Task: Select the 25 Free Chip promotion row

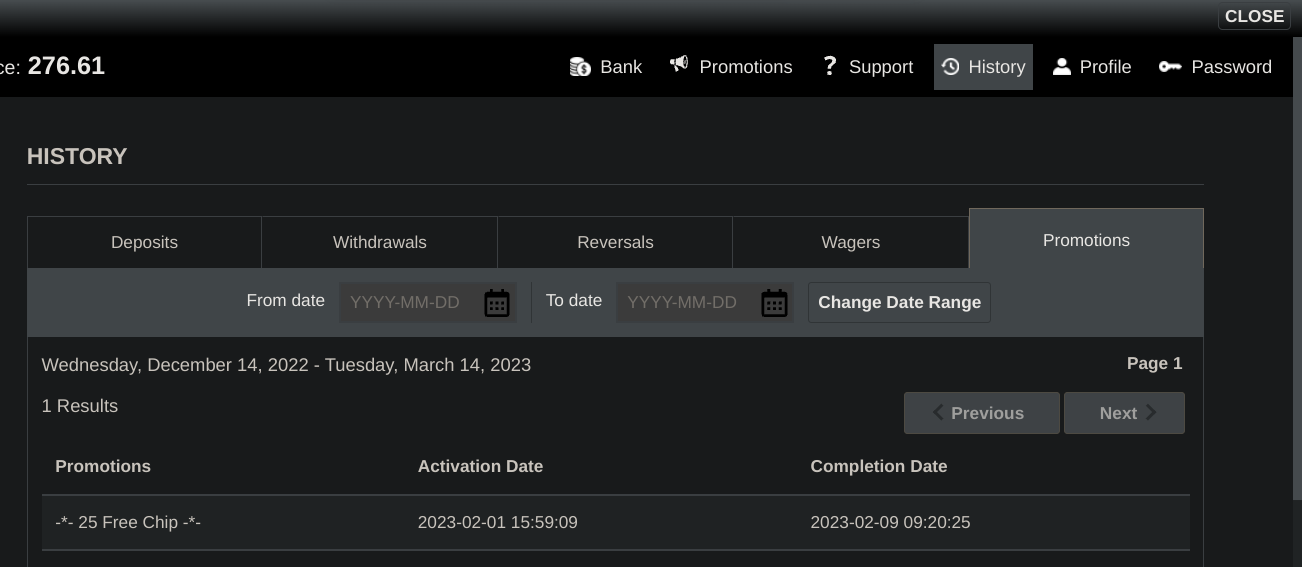Action: pos(615,522)
